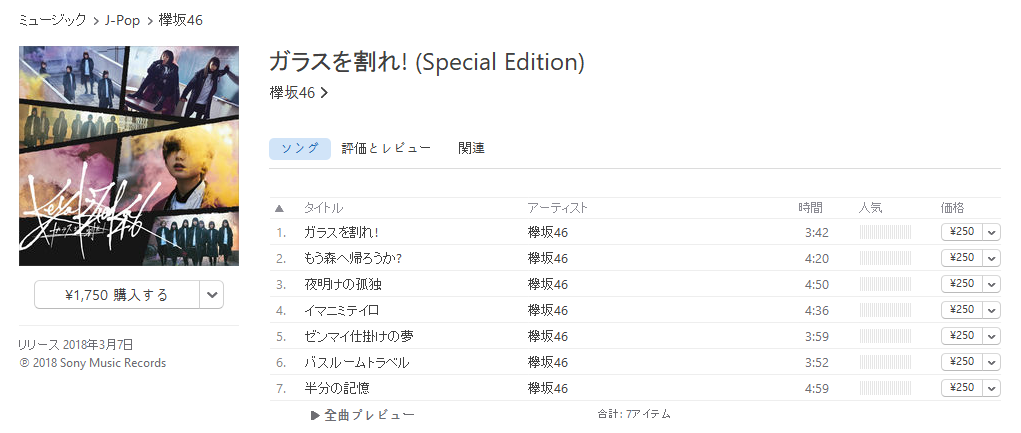
Task: Open the 関連 tab
Action: [x=471, y=148]
